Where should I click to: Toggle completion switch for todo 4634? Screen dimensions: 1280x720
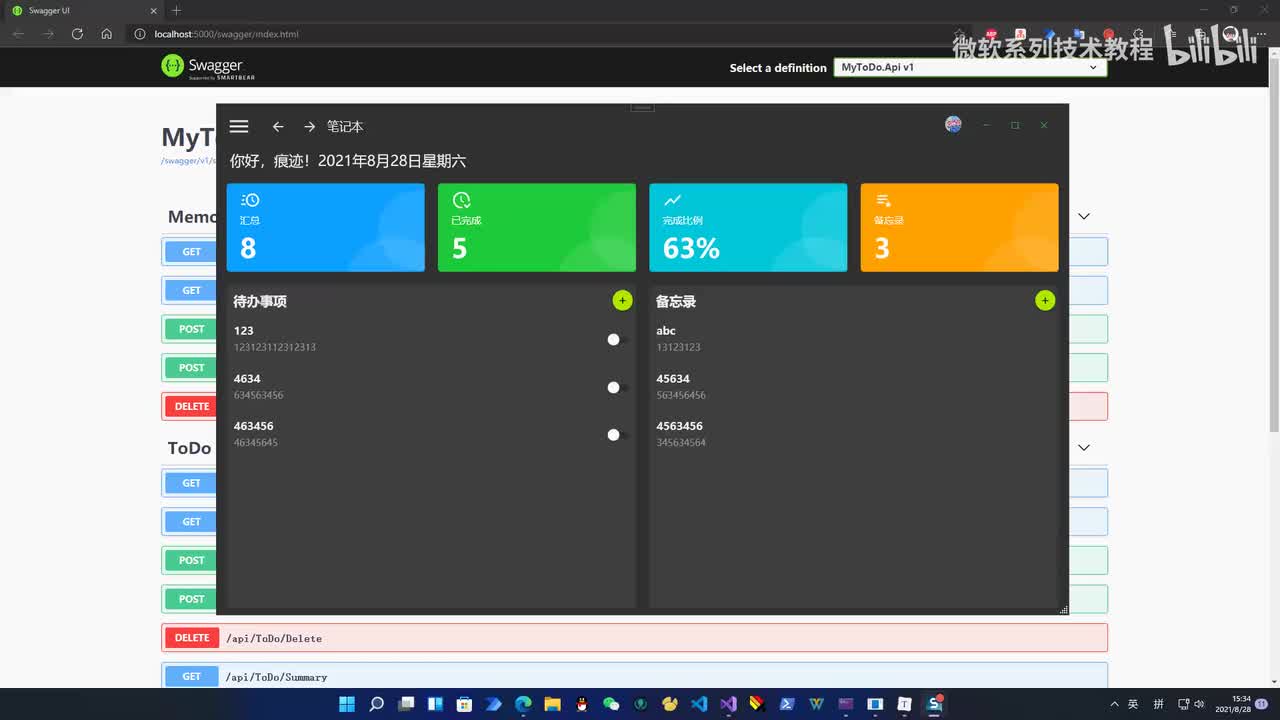pos(617,387)
